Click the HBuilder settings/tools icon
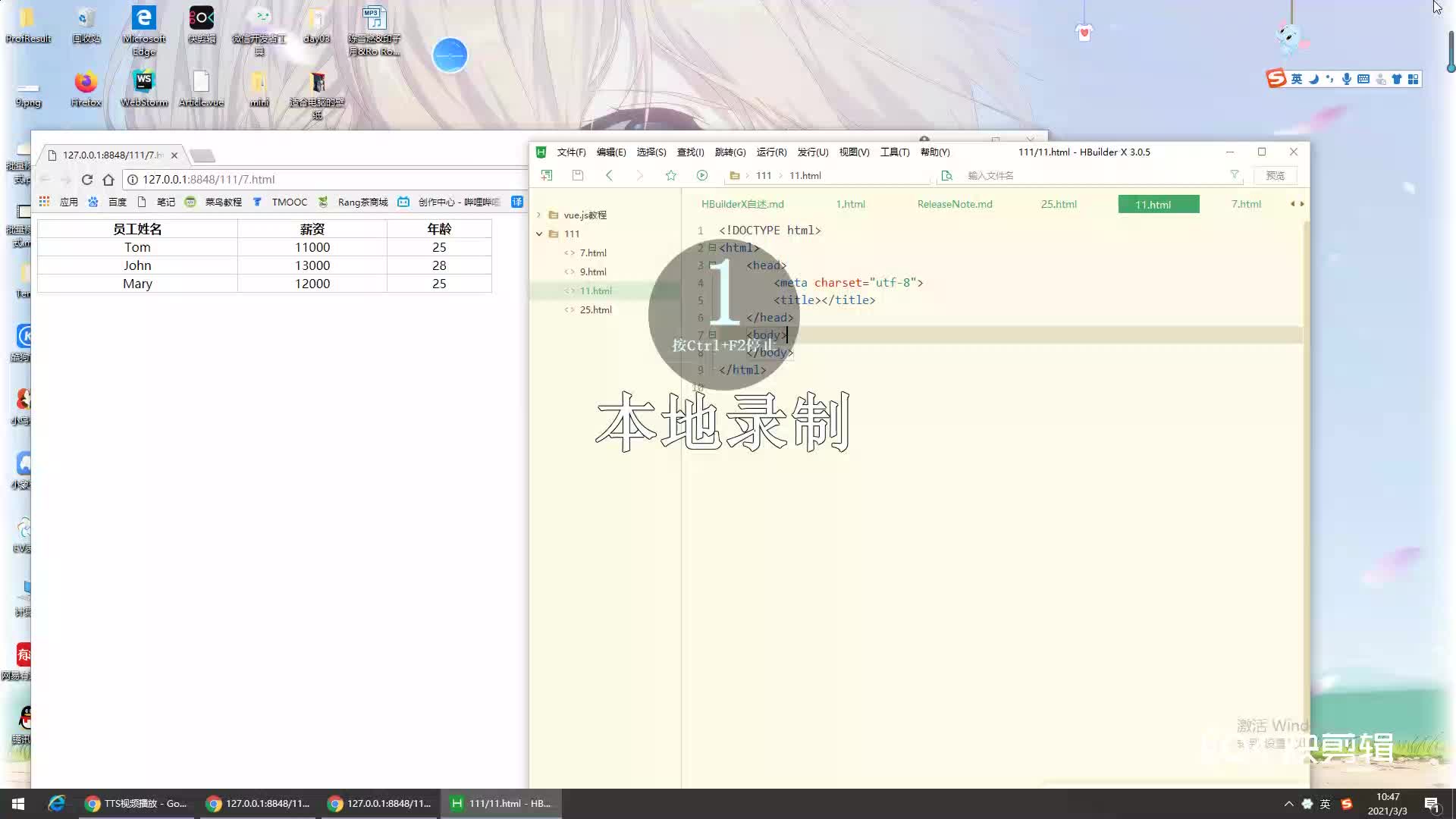Screen dimensions: 1456x819 (894, 151)
